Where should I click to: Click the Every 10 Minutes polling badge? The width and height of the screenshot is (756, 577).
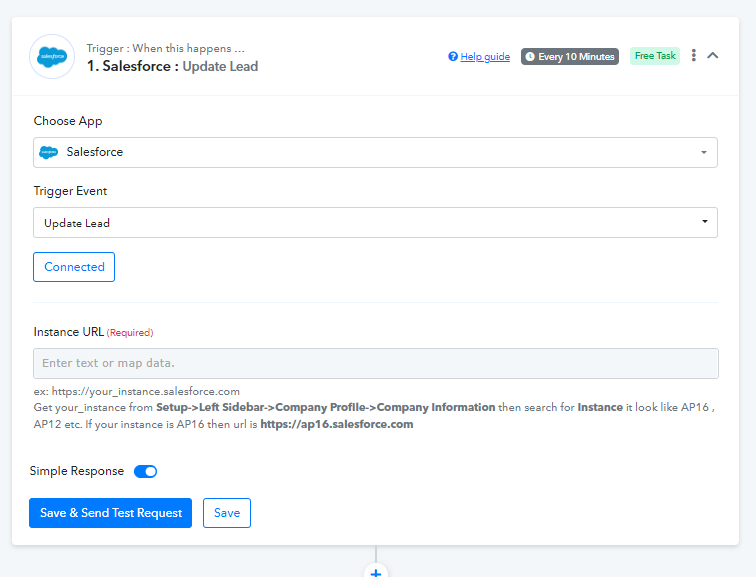[x=570, y=56]
